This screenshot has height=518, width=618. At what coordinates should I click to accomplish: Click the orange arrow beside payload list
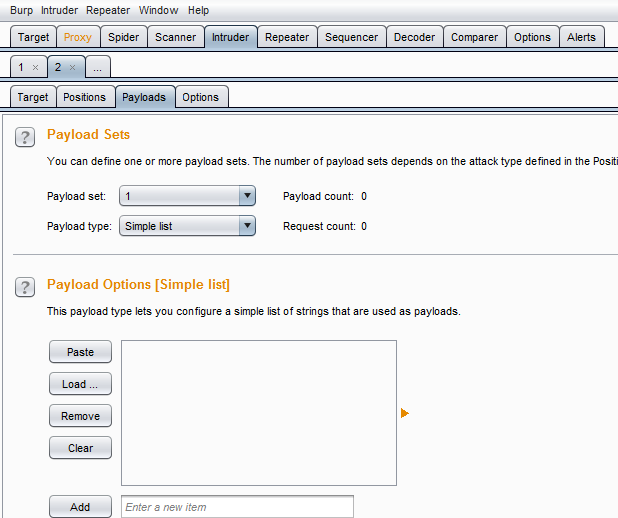pyautogui.click(x=405, y=412)
